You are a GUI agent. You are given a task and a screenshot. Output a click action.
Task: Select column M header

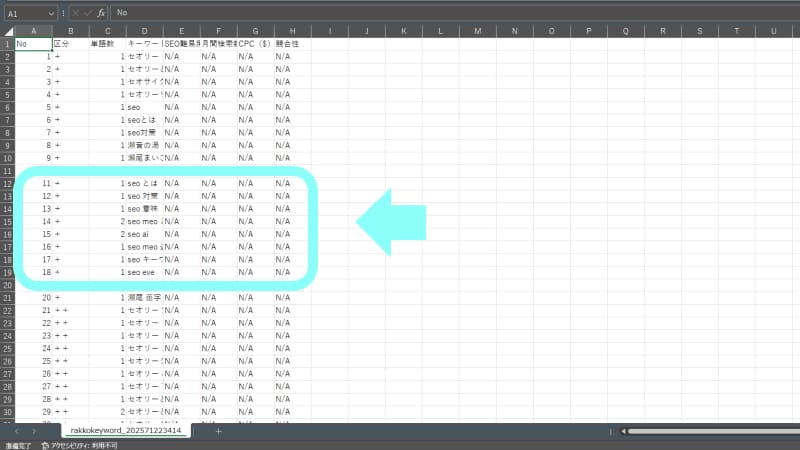click(478, 31)
